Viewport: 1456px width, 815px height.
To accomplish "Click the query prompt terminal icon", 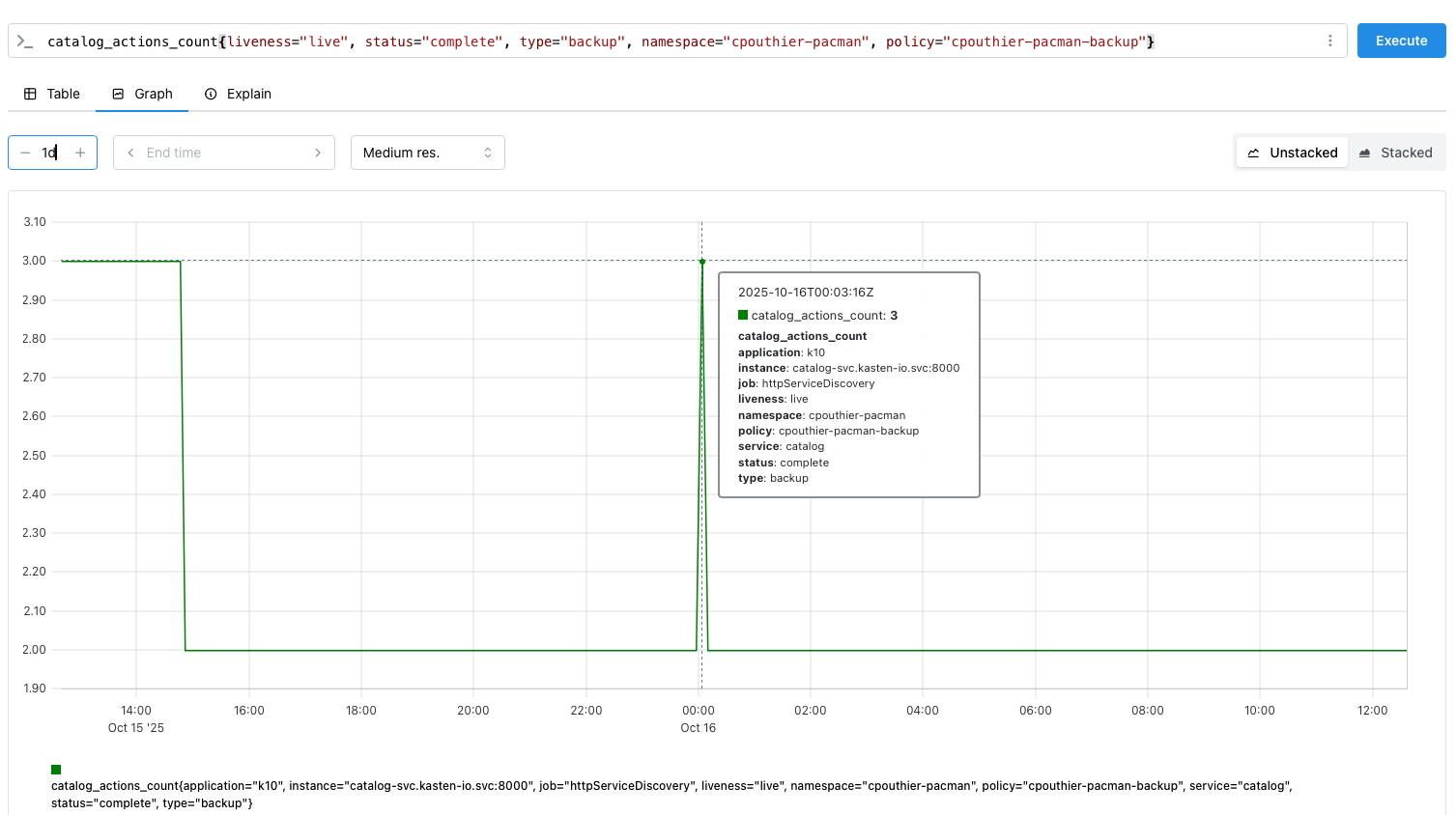I will 25,42.
